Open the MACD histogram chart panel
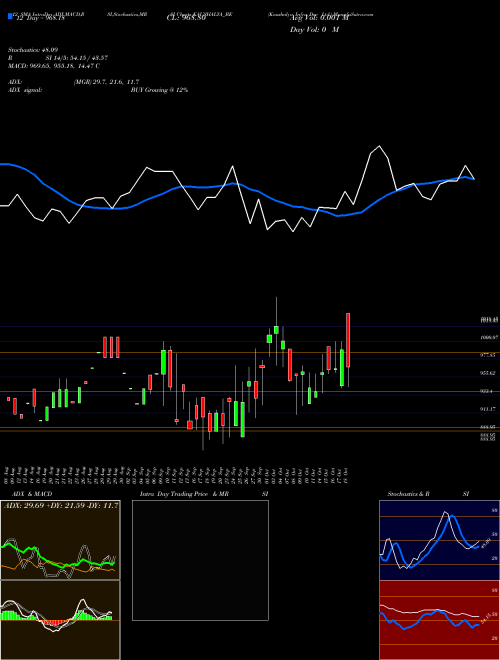 [x=60, y=620]
